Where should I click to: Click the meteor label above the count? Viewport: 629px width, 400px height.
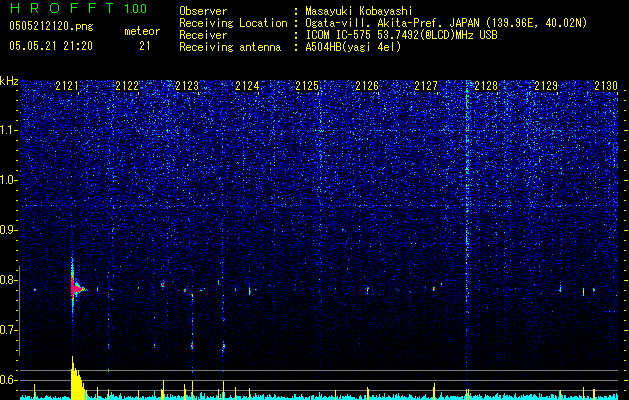point(142,31)
